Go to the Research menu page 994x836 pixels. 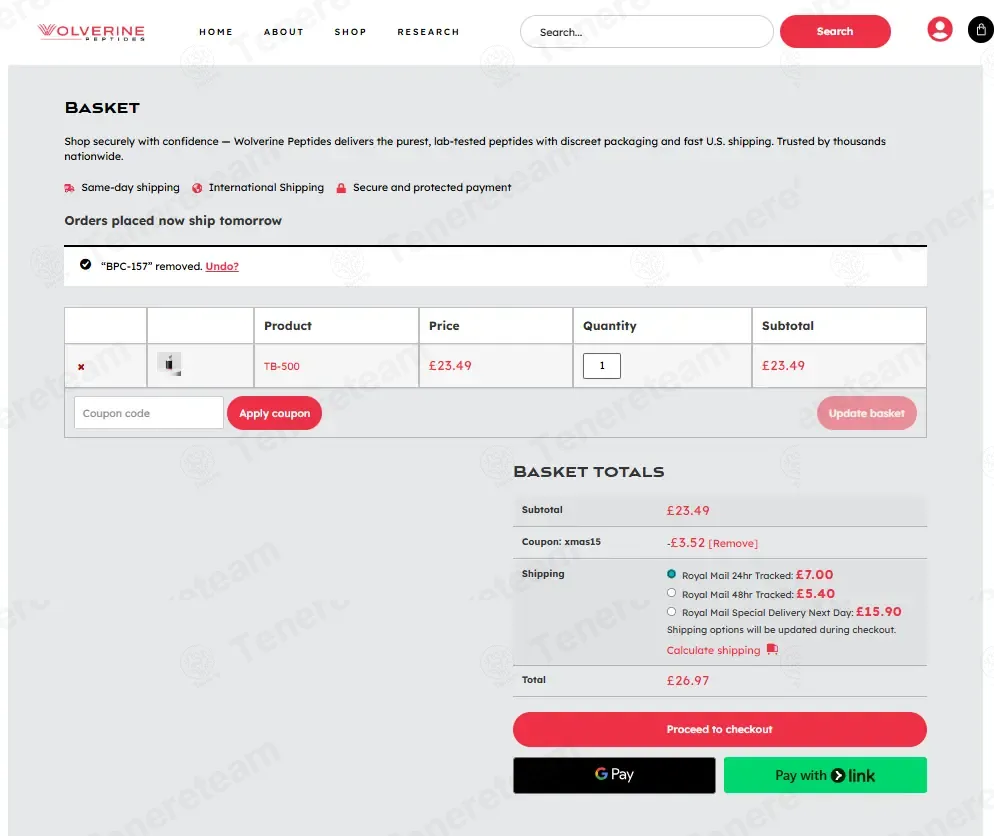pos(428,32)
